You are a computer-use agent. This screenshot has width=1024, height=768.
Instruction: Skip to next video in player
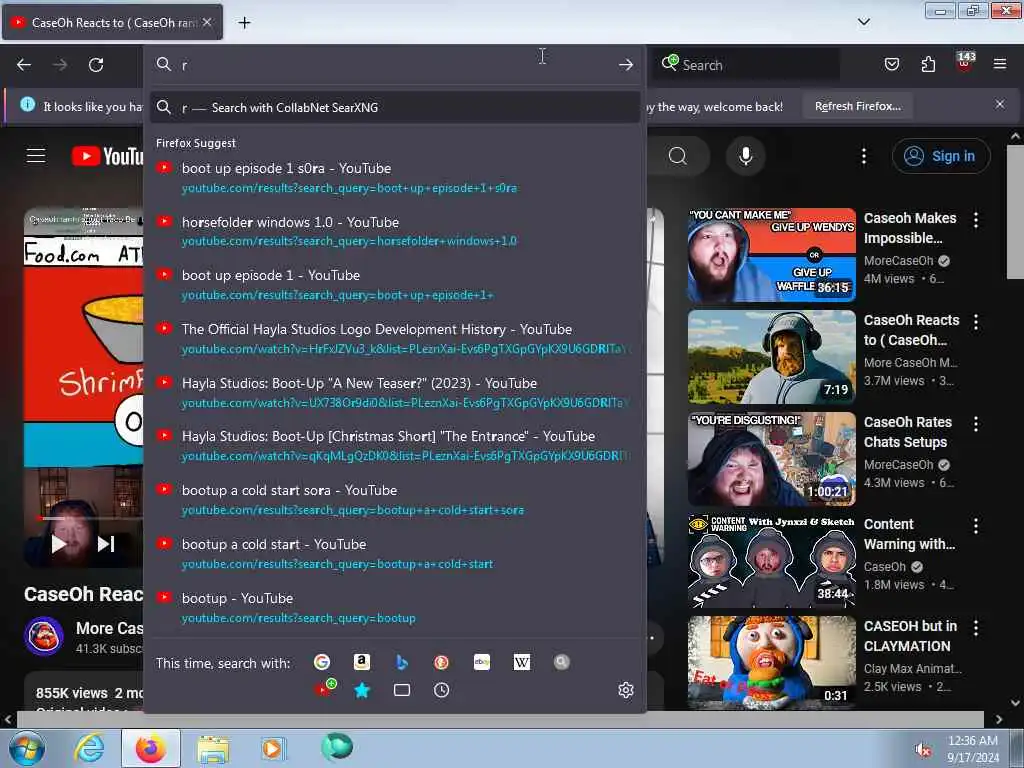(106, 543)
